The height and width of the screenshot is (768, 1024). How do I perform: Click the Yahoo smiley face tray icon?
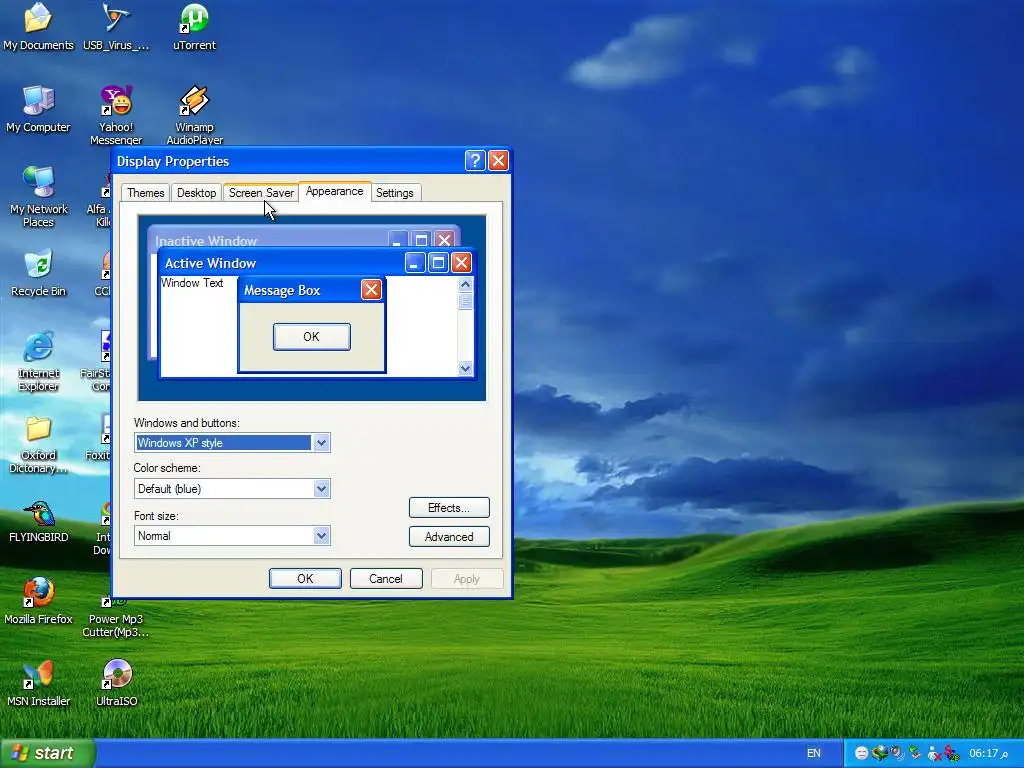[861, 754]
